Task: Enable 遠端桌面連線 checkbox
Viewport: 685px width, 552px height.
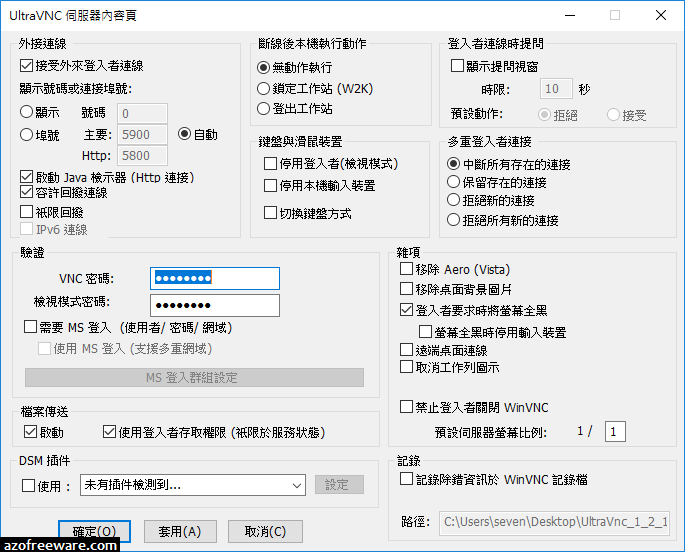Action: click(406, 349)
